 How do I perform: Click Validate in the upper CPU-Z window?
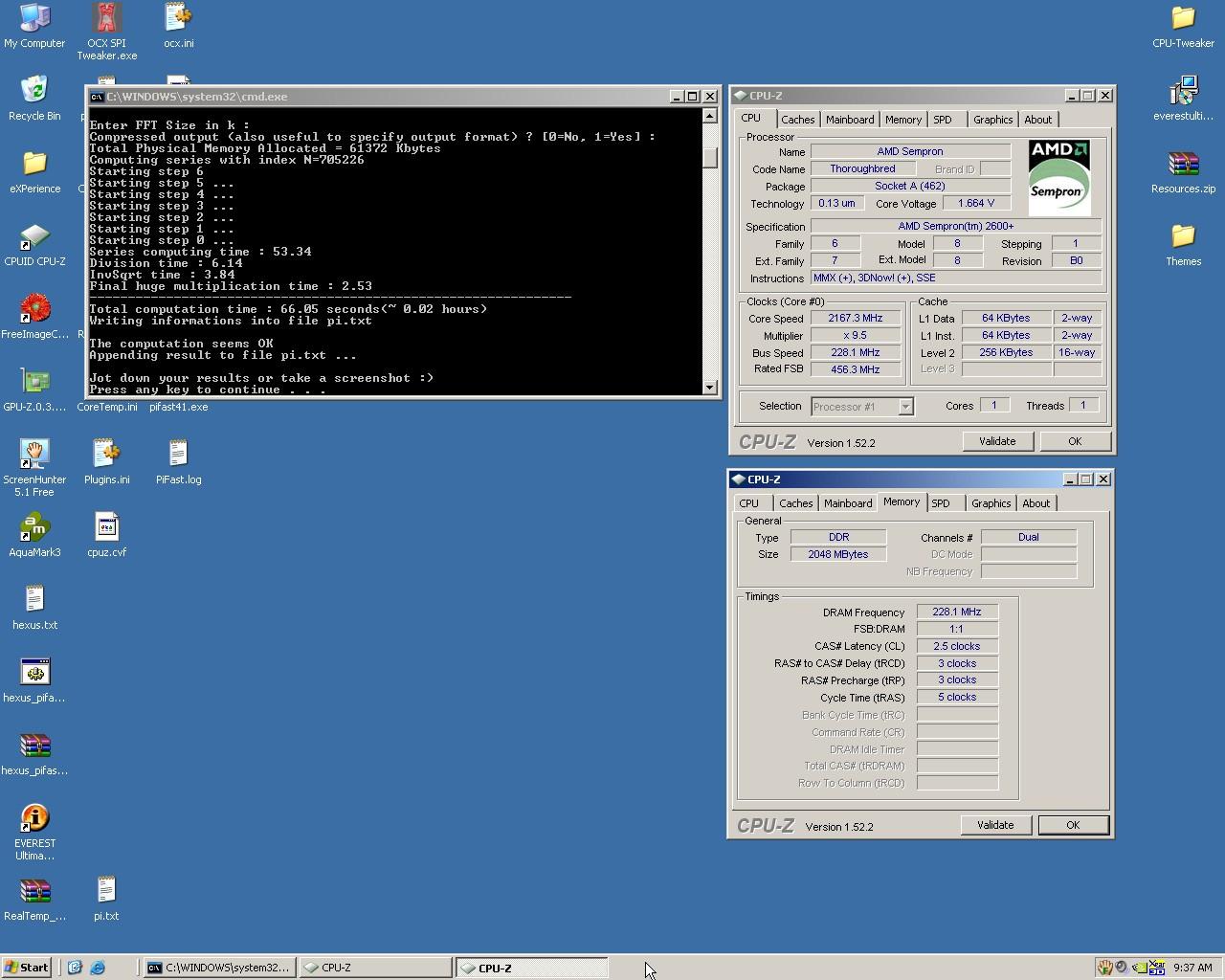(996, 441)
